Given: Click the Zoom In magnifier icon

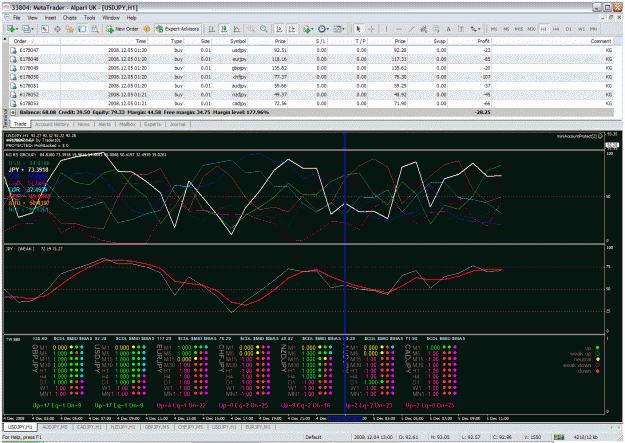Looking at the screenshot, I should (x=251, y=29).
